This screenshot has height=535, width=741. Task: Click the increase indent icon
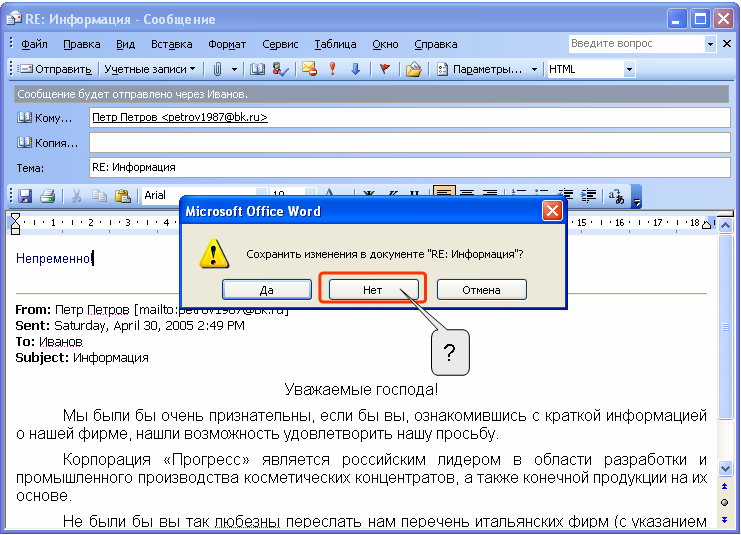pyautogui.click(x=589, y=195)
